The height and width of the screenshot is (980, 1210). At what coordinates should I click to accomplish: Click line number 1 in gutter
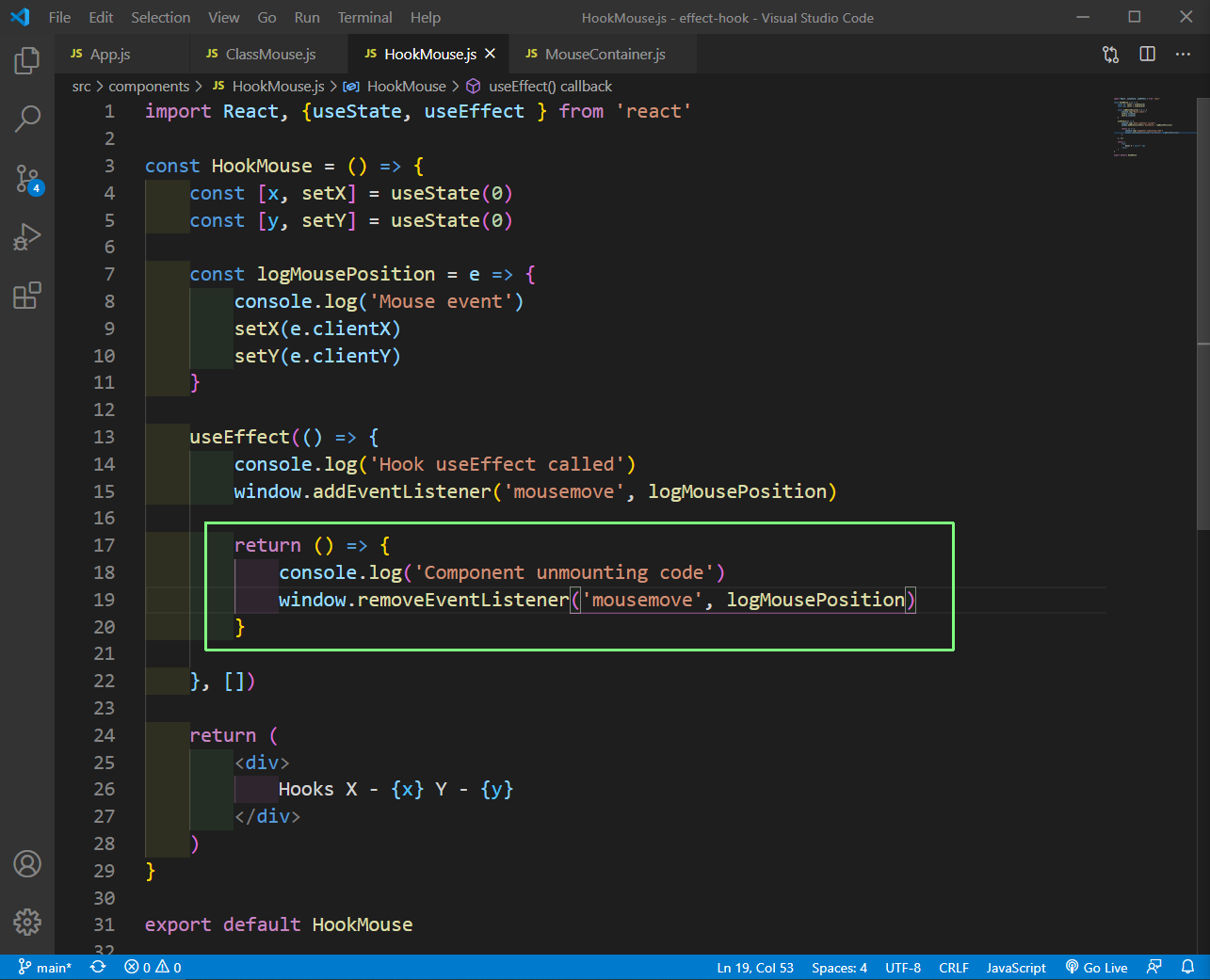109,111
